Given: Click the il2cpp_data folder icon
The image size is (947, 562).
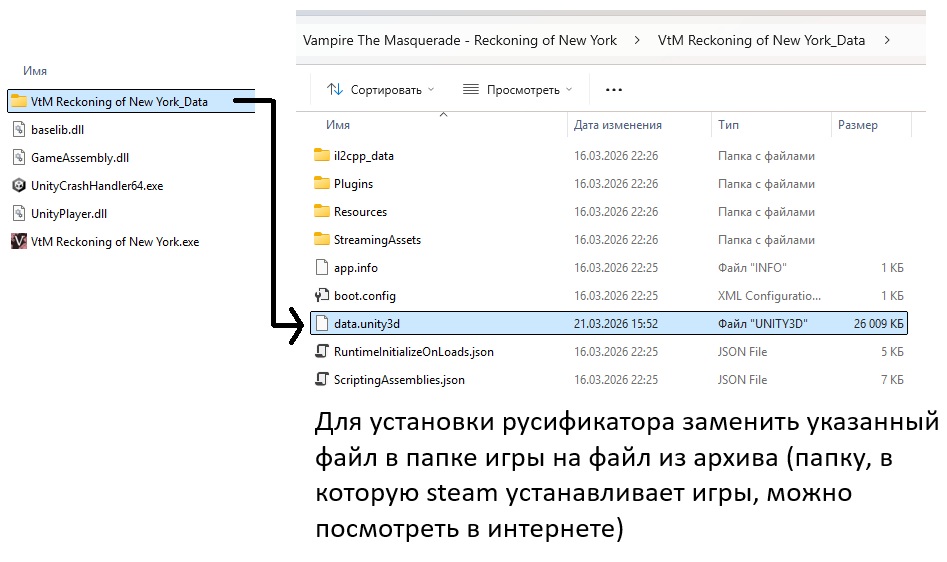Looking at the screenshot, I should coord(321,156).
